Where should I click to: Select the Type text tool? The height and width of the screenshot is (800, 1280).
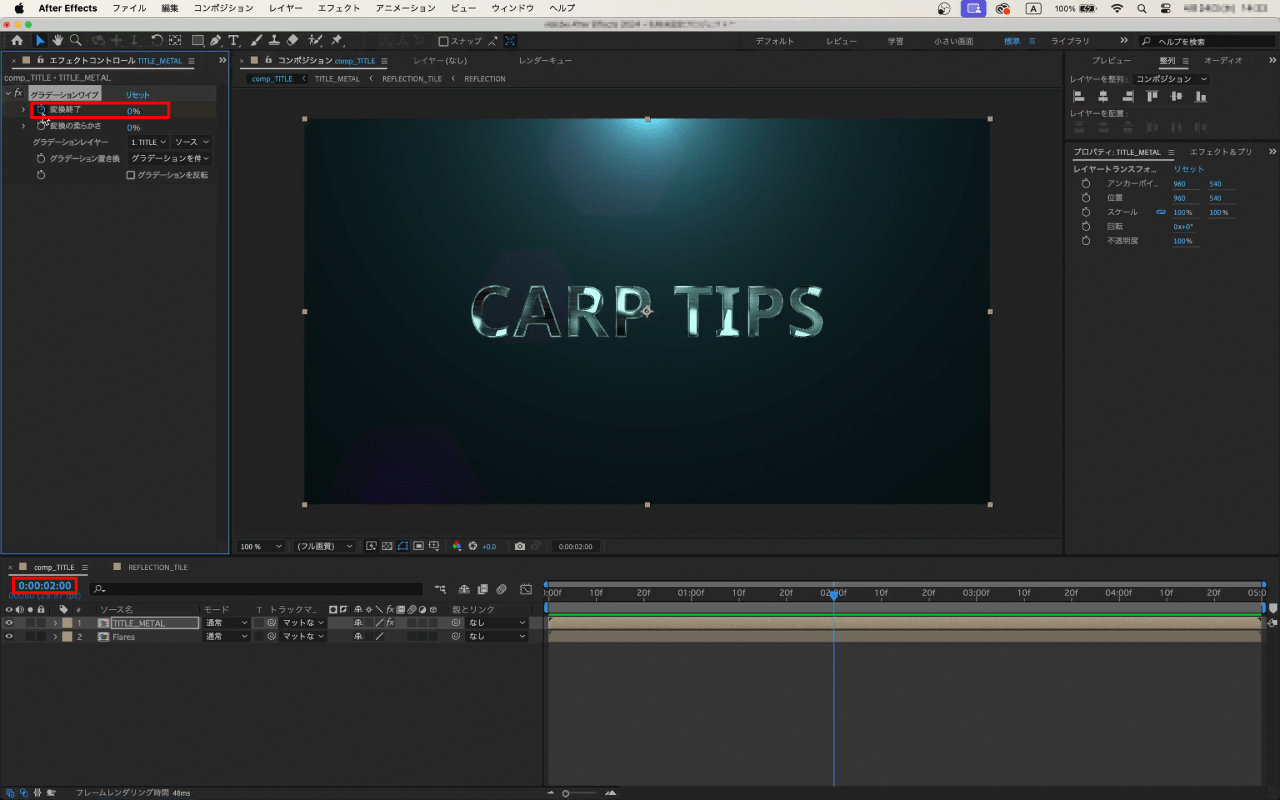click(234, 41)
